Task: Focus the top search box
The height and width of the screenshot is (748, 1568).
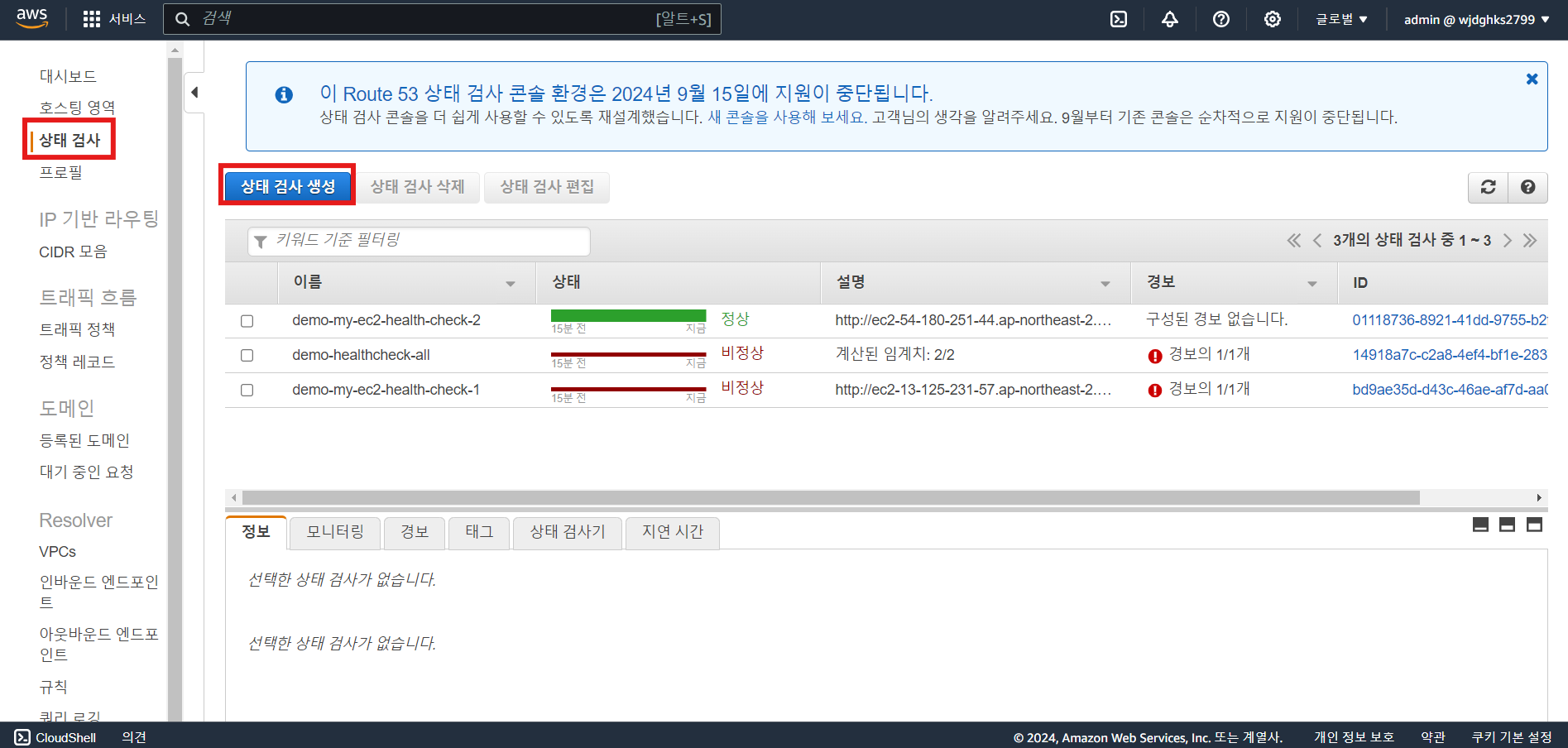Action: 442,19
